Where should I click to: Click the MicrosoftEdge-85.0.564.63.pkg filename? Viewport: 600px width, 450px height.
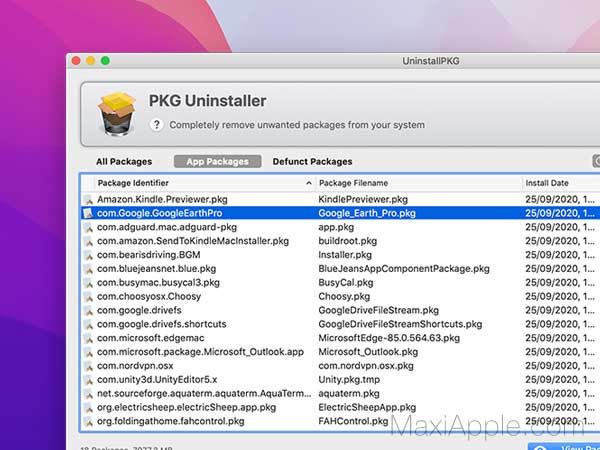click(x=389, y=338)
